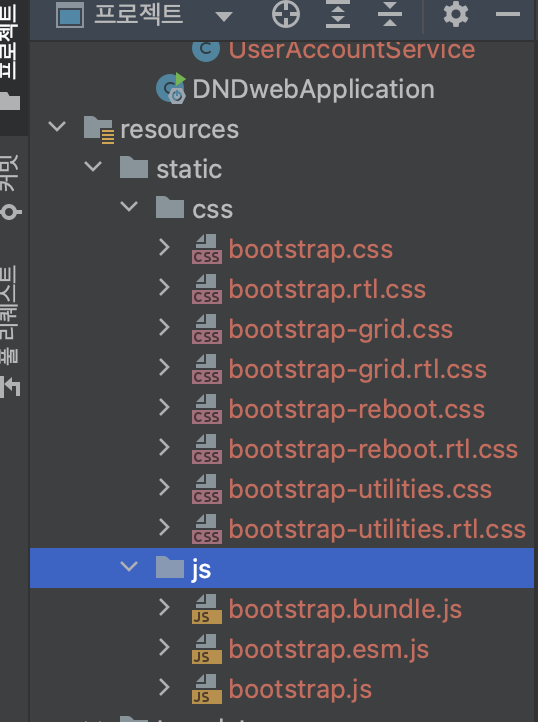Click the bootstrap.esm.js file icon

pyautogui.click(x=207, y=650)
